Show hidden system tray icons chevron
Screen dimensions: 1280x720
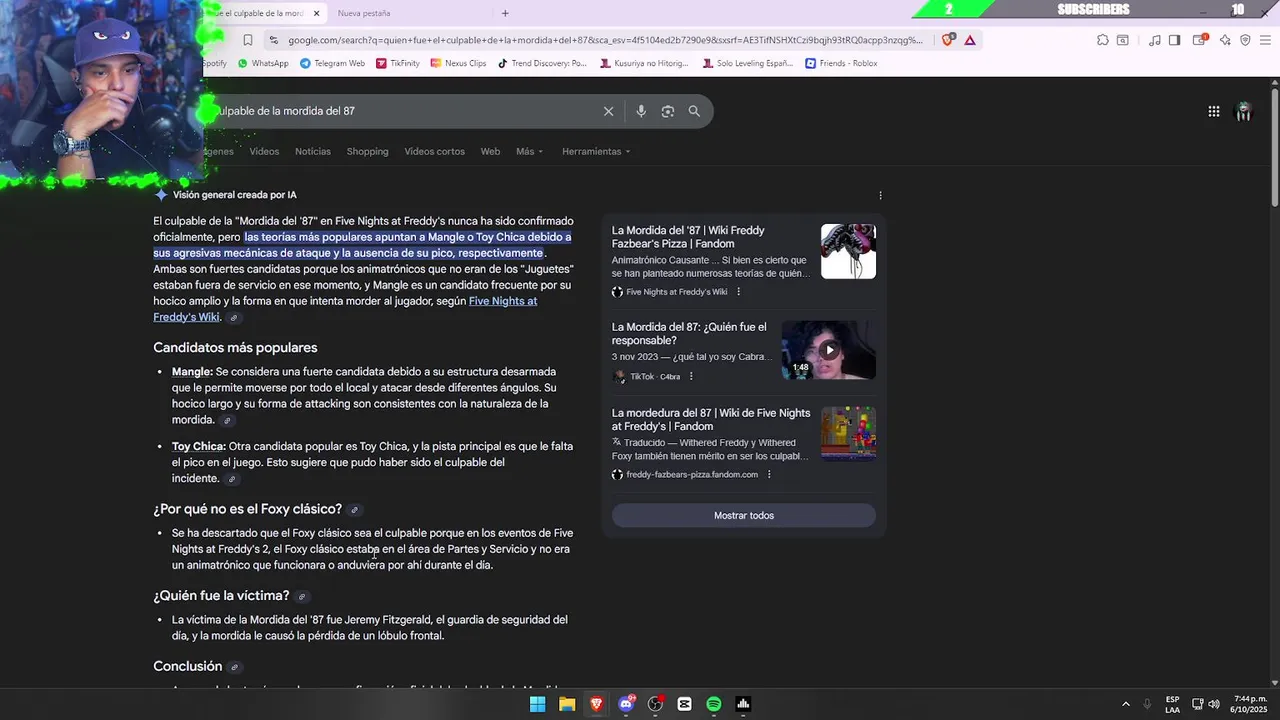click(1125, 704)
